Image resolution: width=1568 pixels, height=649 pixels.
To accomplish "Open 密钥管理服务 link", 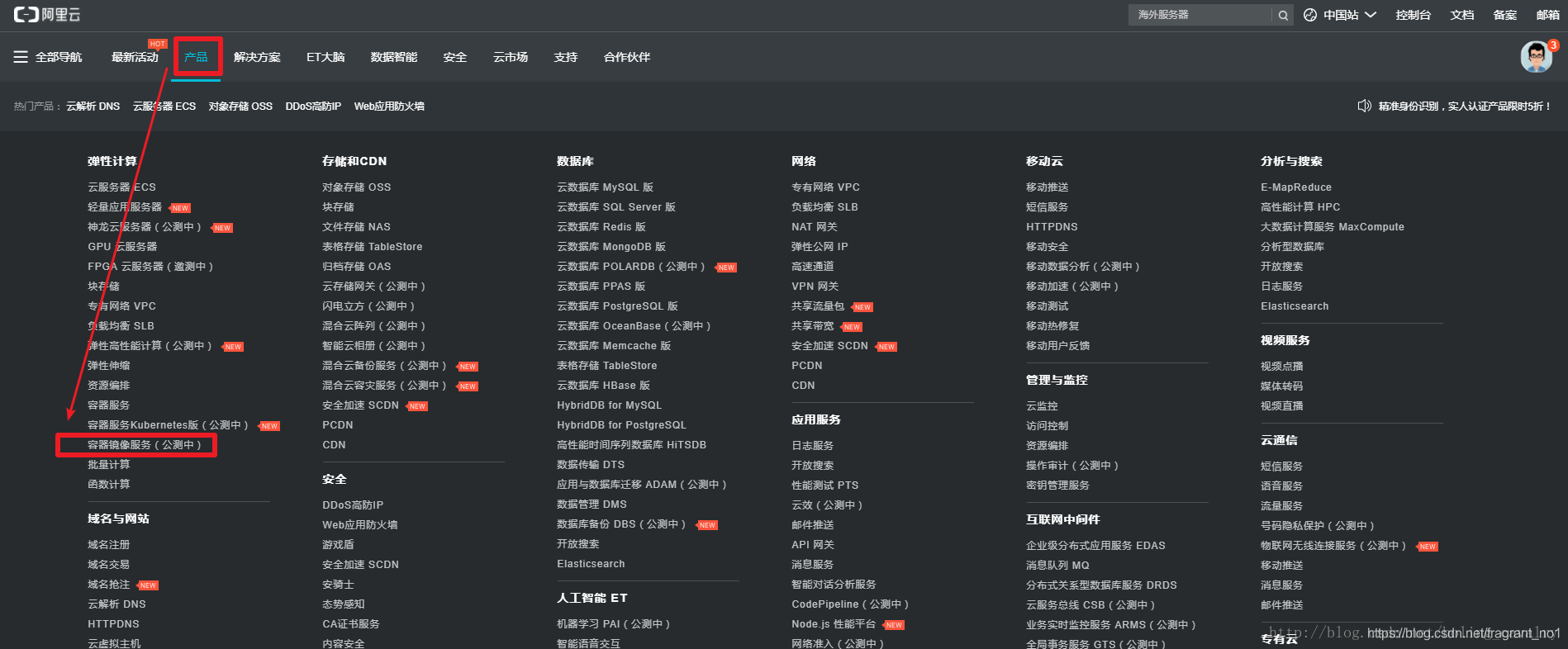I will 1057,486.
